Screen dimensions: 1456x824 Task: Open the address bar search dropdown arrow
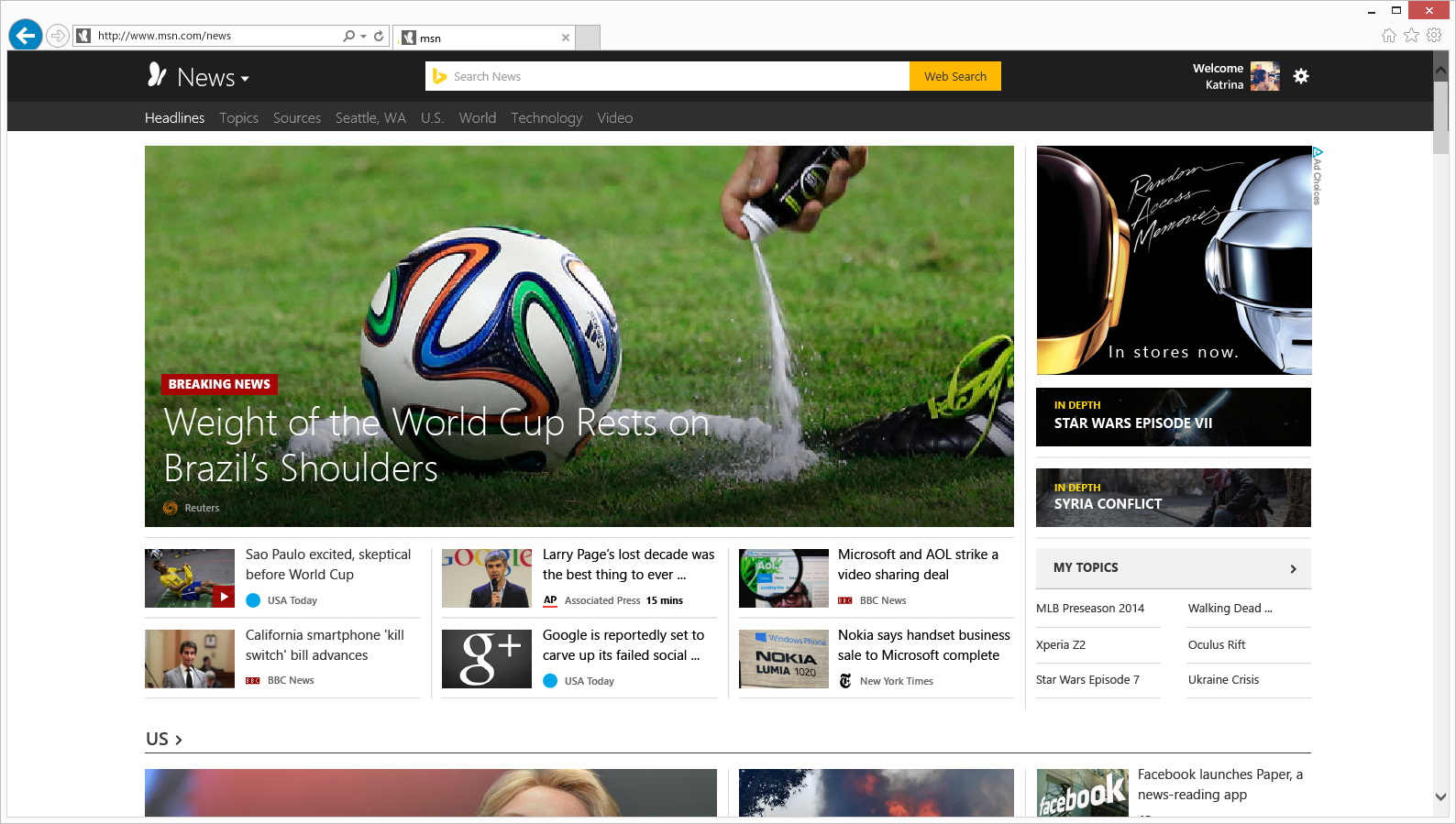click(x=364, y=36)
